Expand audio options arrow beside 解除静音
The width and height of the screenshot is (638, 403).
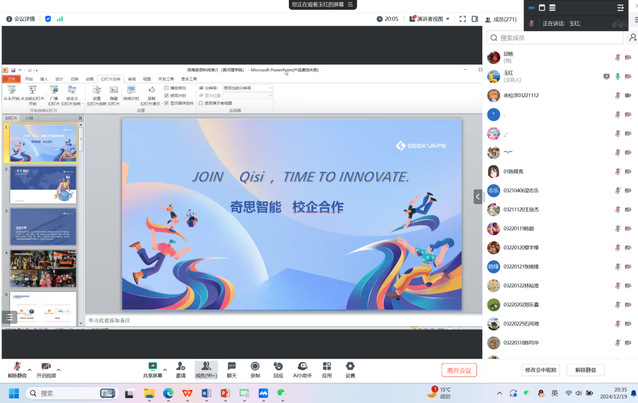click(x=29, y=370)
